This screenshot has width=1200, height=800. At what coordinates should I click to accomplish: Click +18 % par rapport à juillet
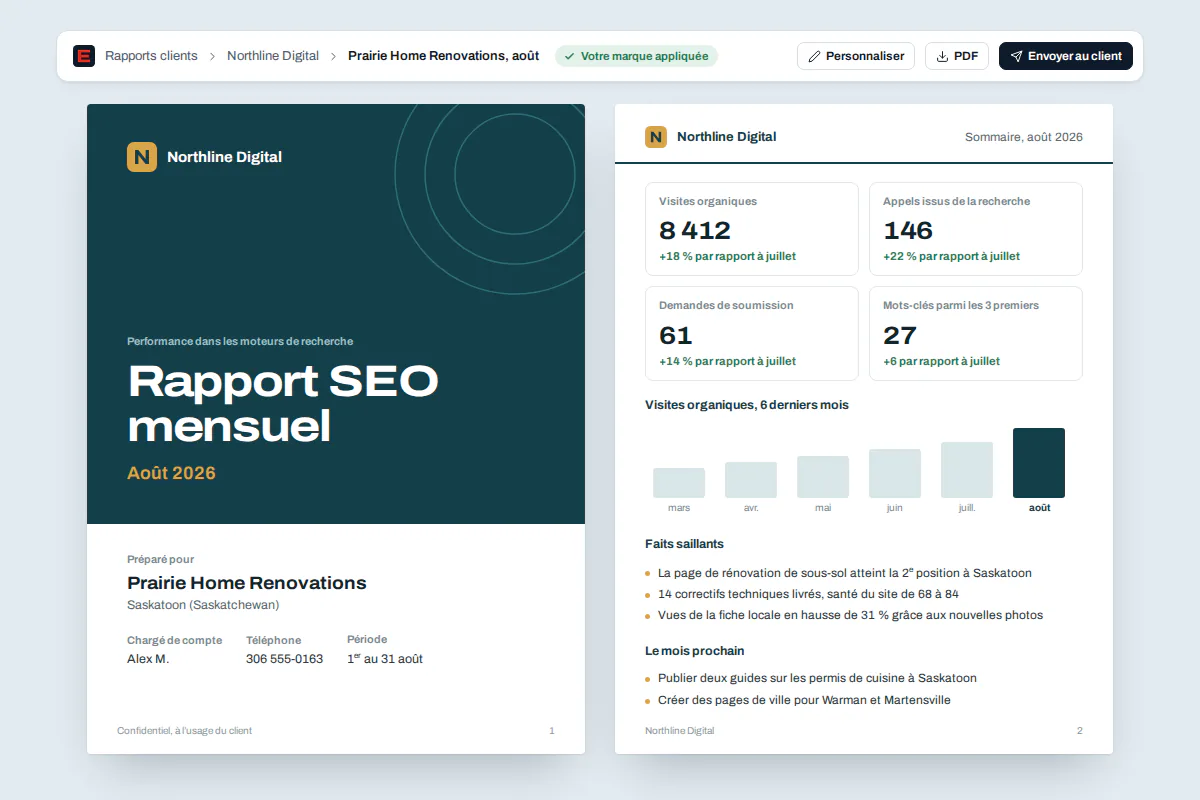coord(728,256)
